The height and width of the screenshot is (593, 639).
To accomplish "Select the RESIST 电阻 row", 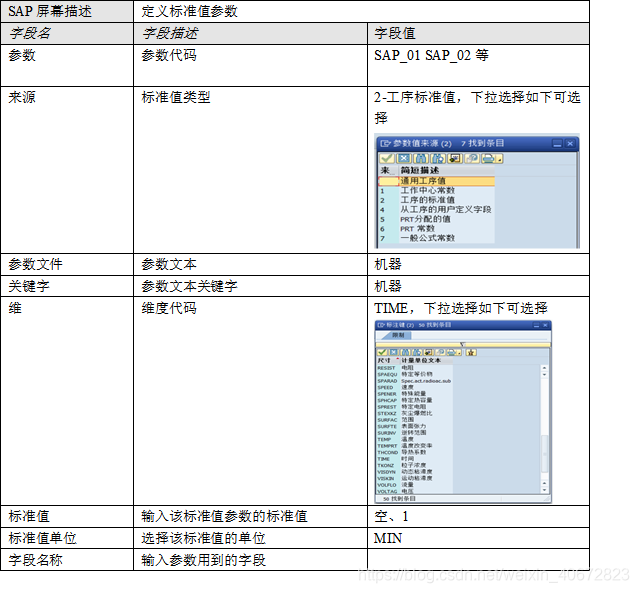I will 414,368.
